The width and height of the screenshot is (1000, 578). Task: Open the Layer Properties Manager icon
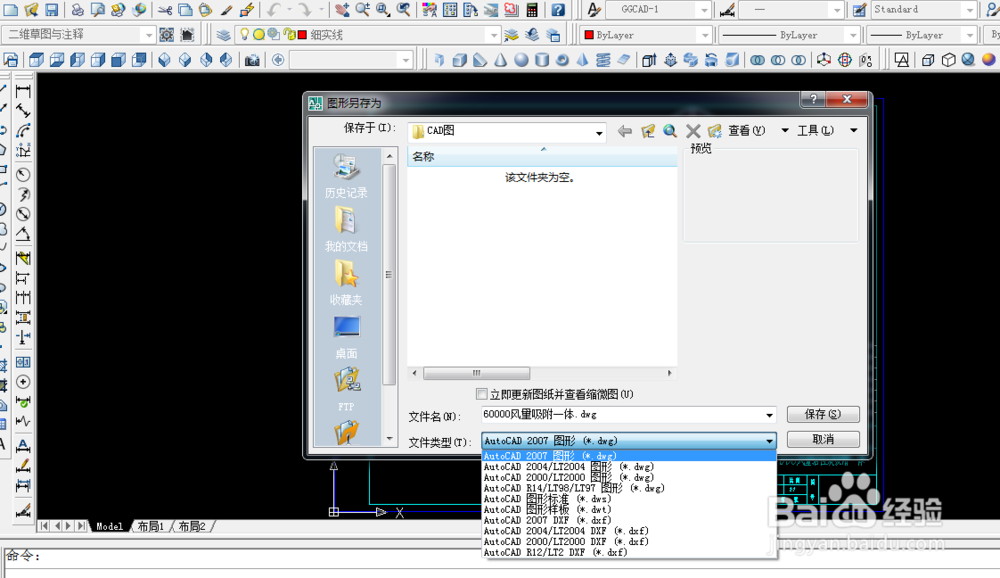pos(223,35)
